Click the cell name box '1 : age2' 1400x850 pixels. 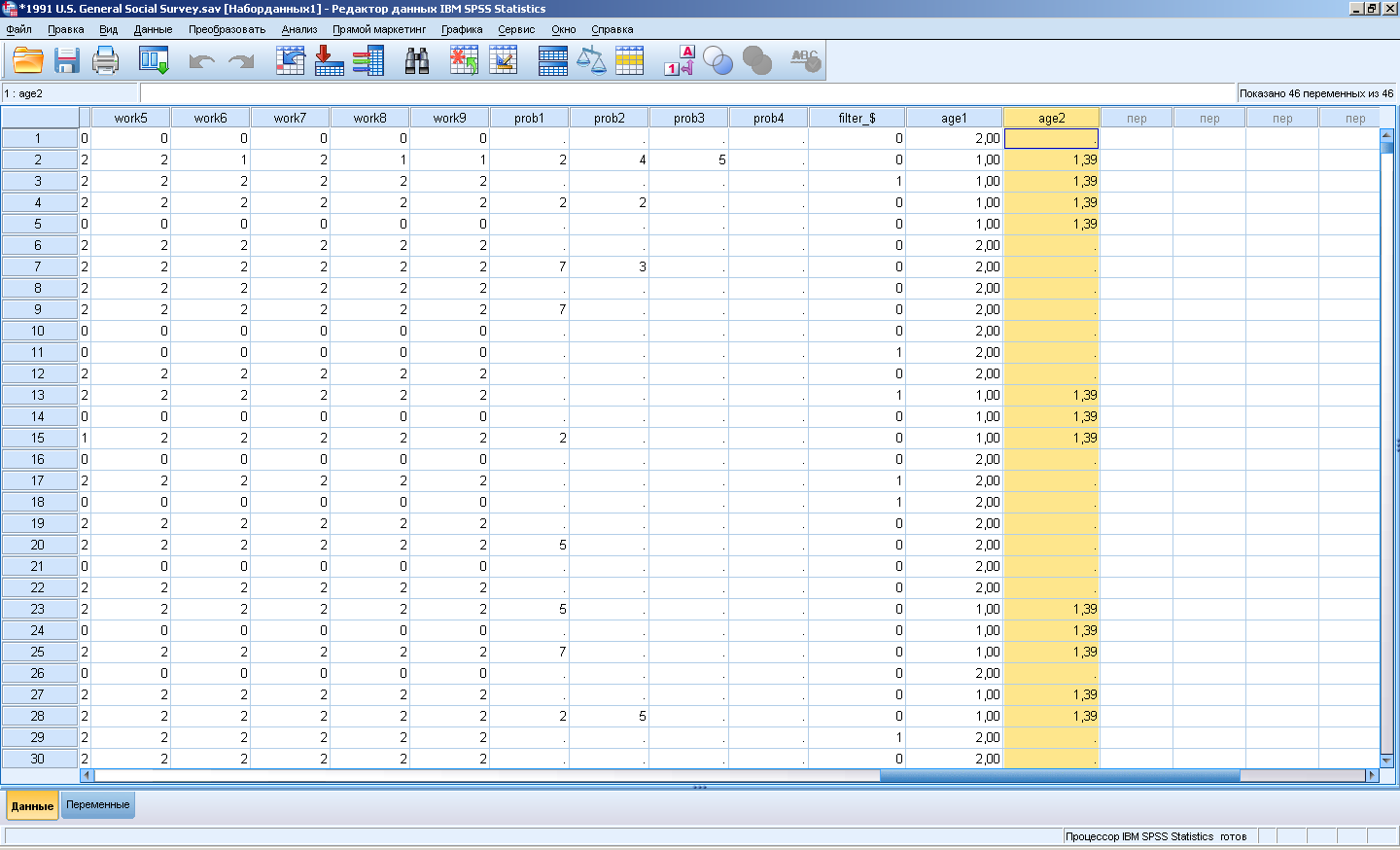click(x=70, y=93)
